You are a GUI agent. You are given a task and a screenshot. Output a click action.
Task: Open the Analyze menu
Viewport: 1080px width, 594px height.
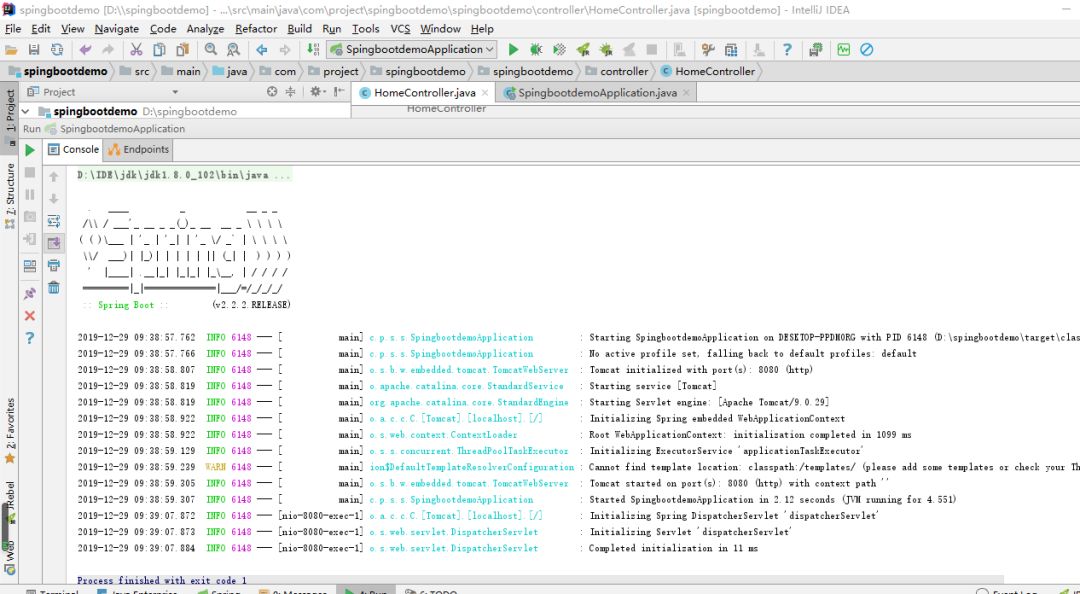[205, 29]
